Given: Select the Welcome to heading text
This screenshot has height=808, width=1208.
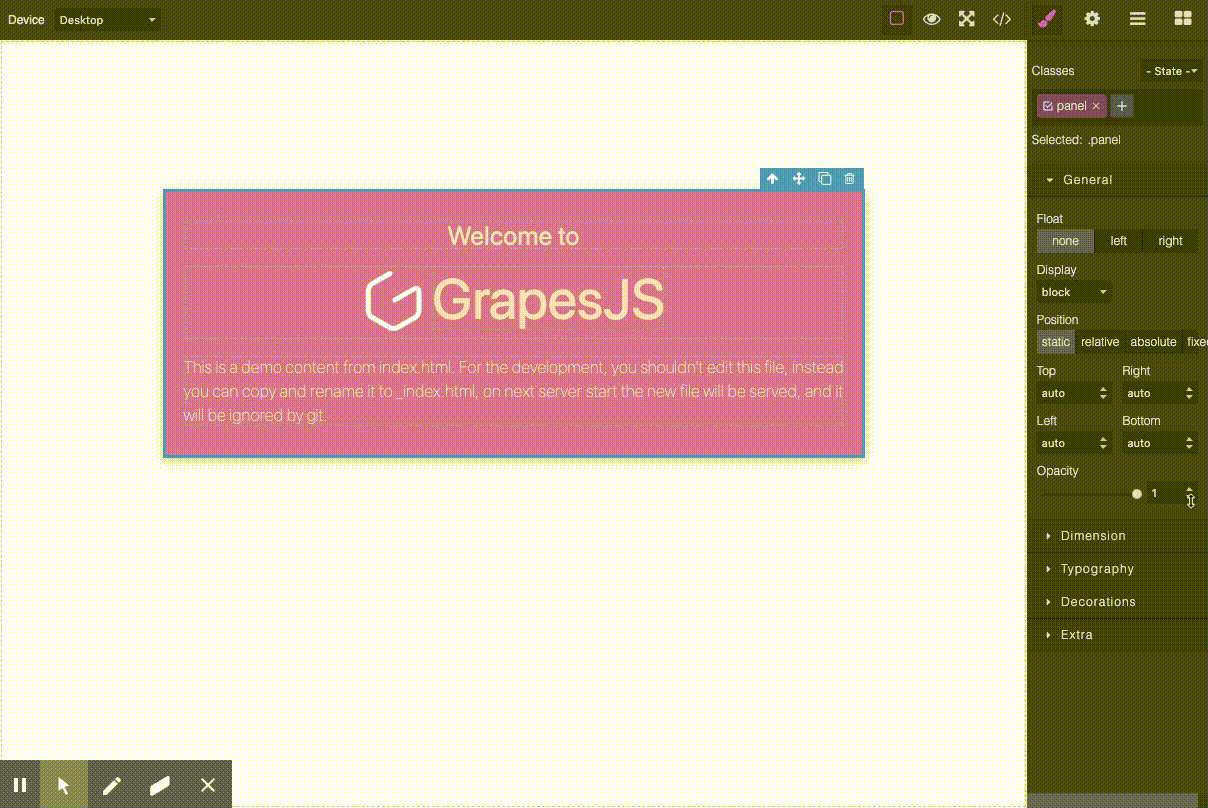Looking at the screenshot, I should pos(513,236).
